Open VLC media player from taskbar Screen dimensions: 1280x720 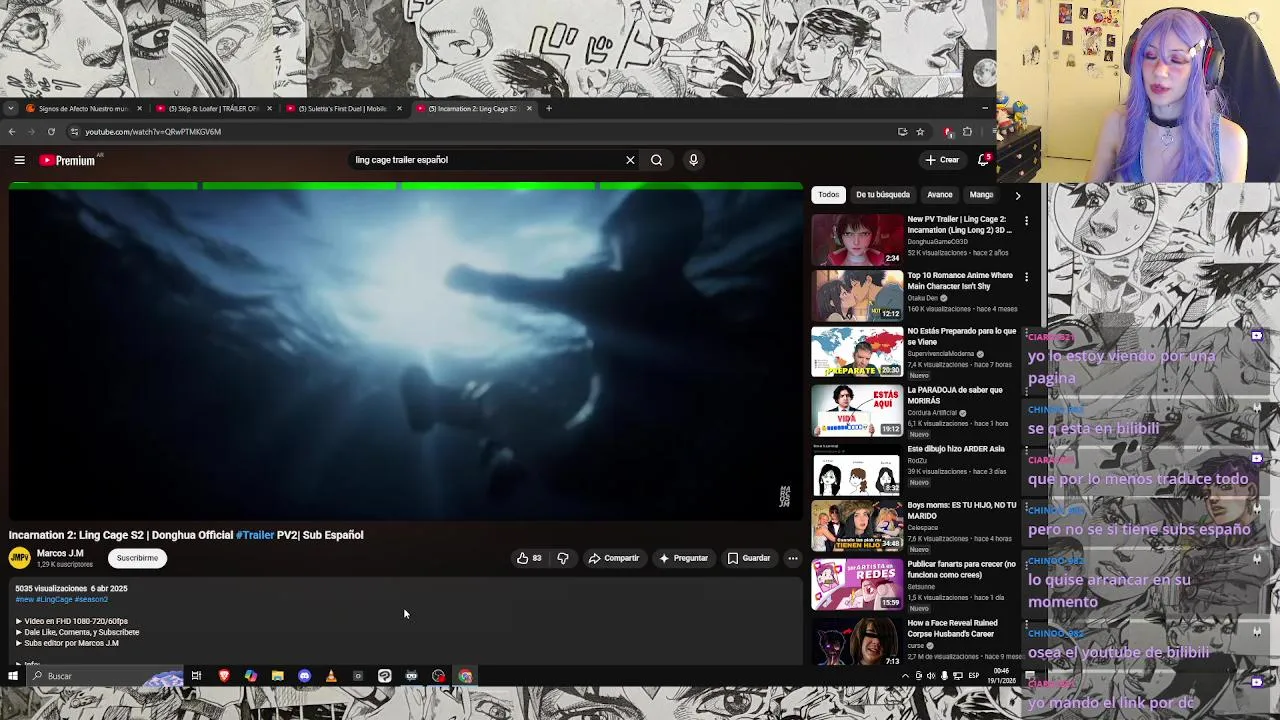[x=331, y=676]
